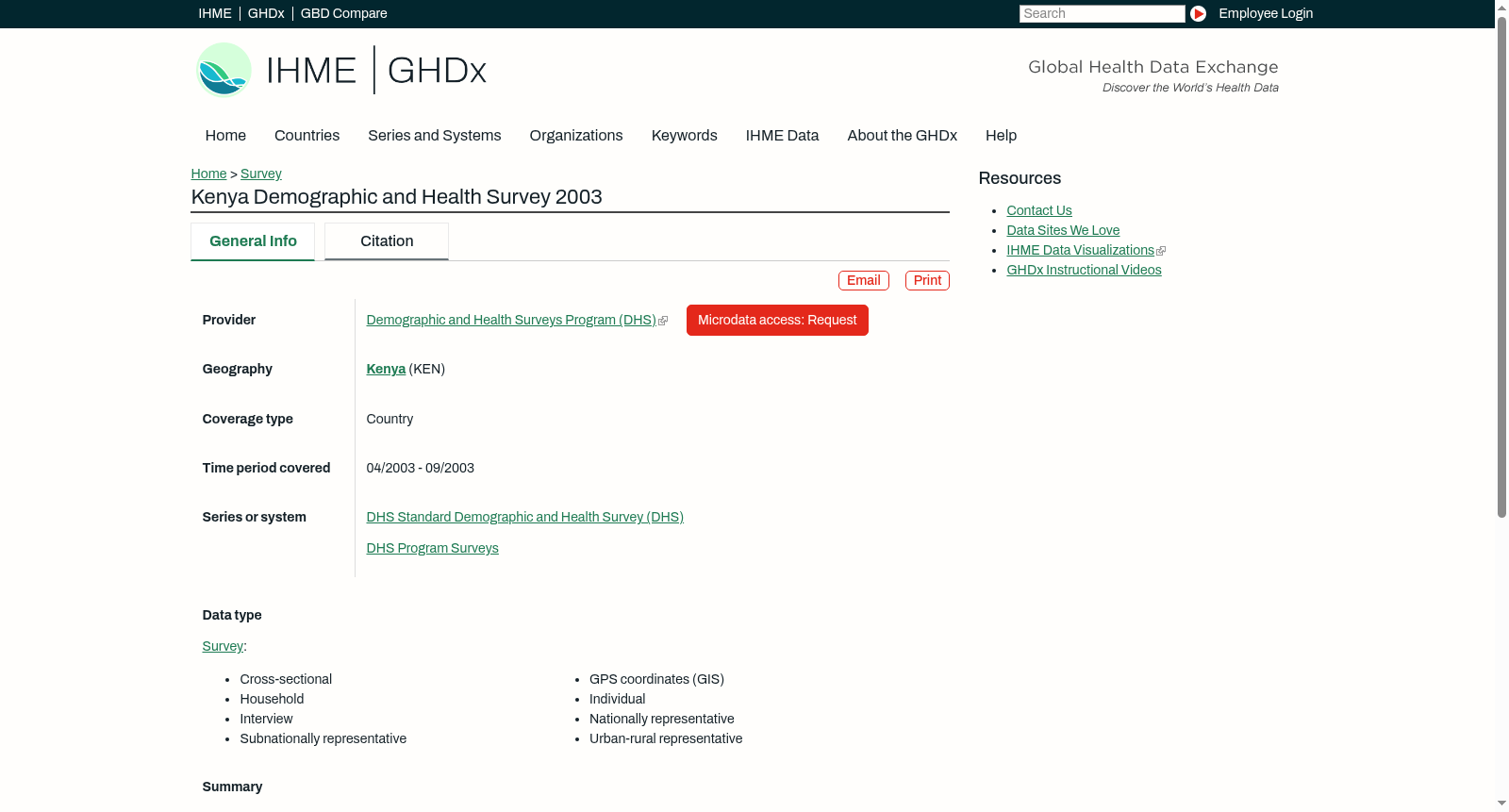This screenshot has height=812, width=1509.
Task: Click 'Interview' list item
Action: pyautogui.click(x=266, y=720)
